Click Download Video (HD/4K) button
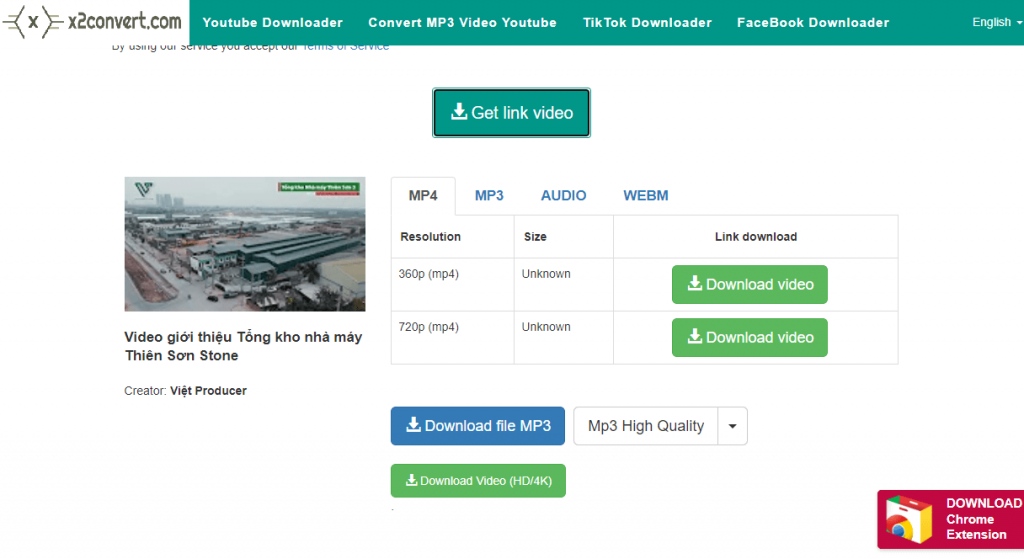 [x=477, y=481]
